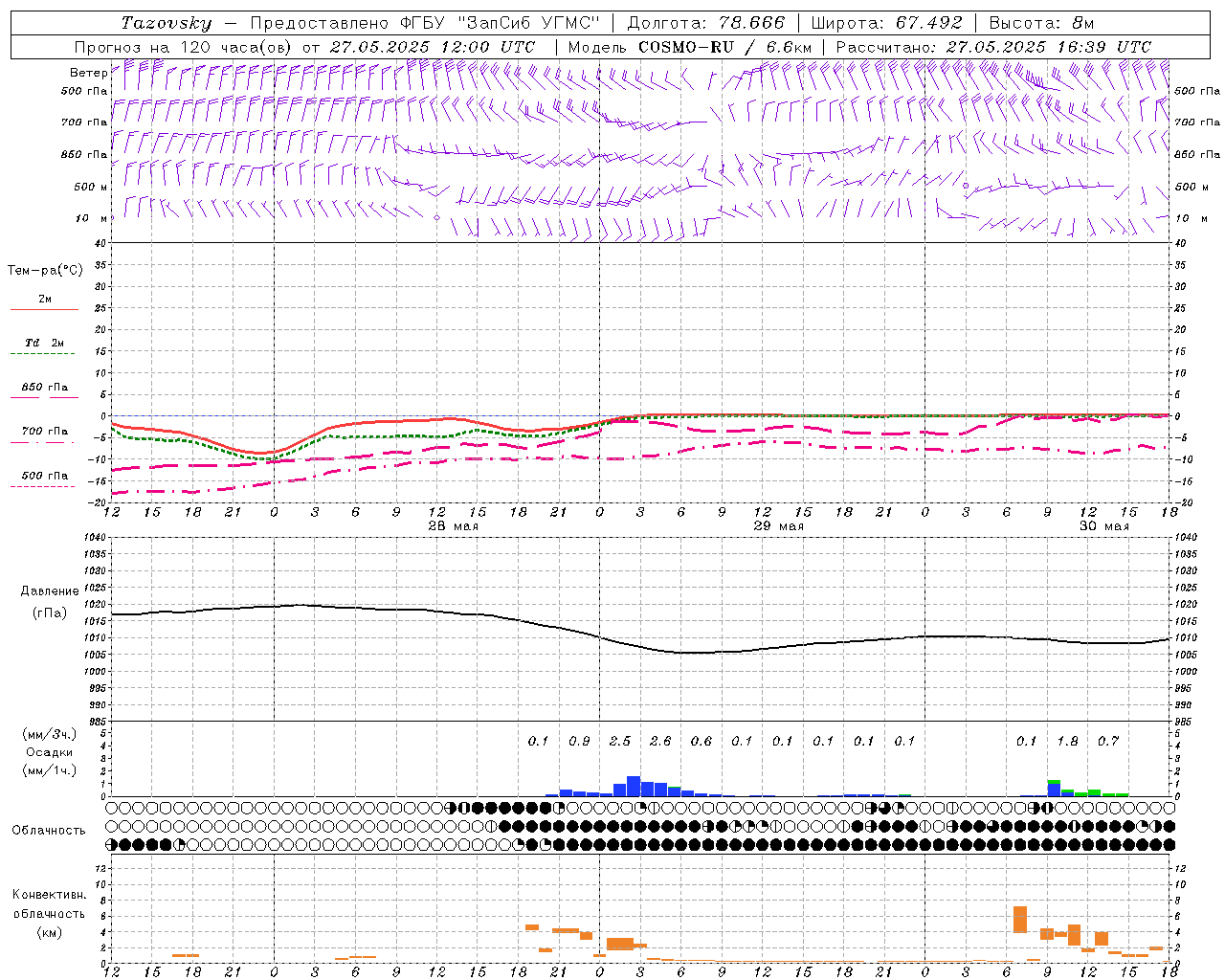Viewport: 1225px width, 980px height.
Task: Click the 2.6 precipitation amount value
Action: (660, 741)
